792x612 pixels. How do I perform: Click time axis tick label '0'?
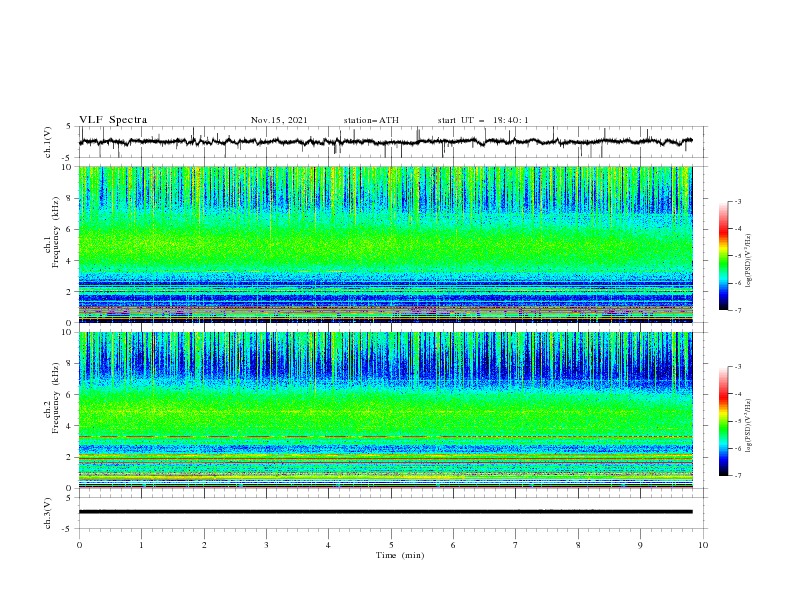[79, 545]
